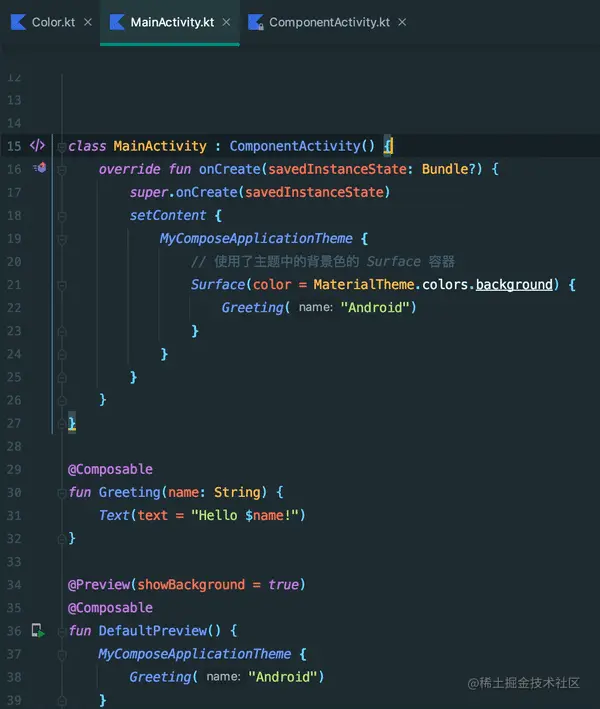Click the onCreate function name on line 16

pos(230,169)
